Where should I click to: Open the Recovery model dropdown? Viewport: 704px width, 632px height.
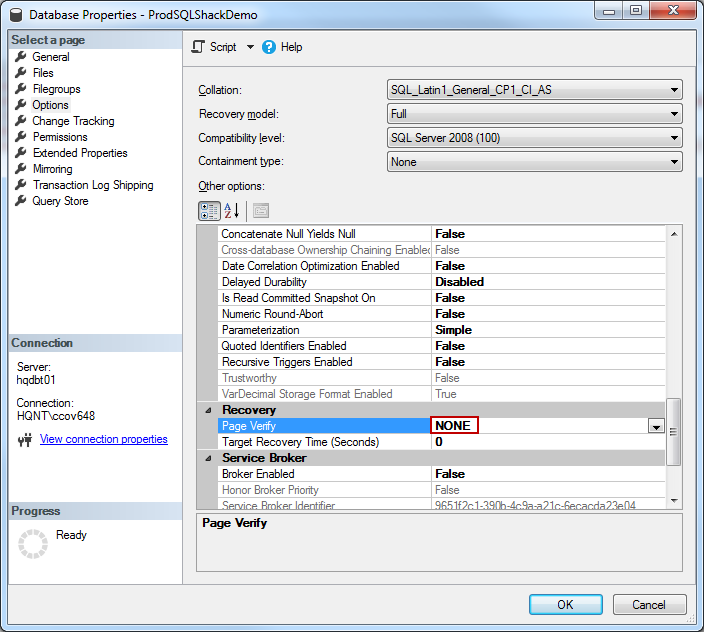coord(675,114)
